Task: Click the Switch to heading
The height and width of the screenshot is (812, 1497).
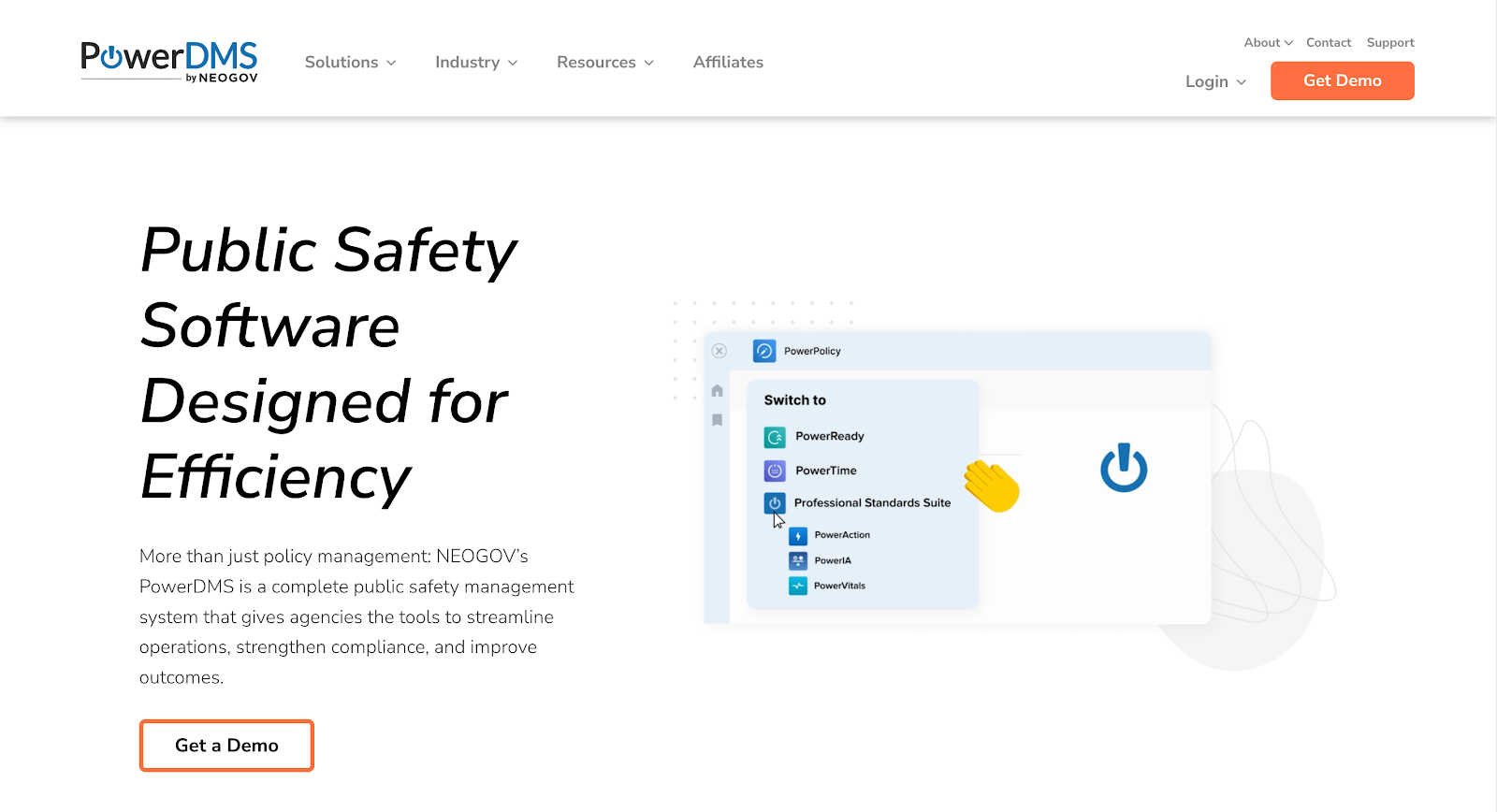Action: [795, 399]
